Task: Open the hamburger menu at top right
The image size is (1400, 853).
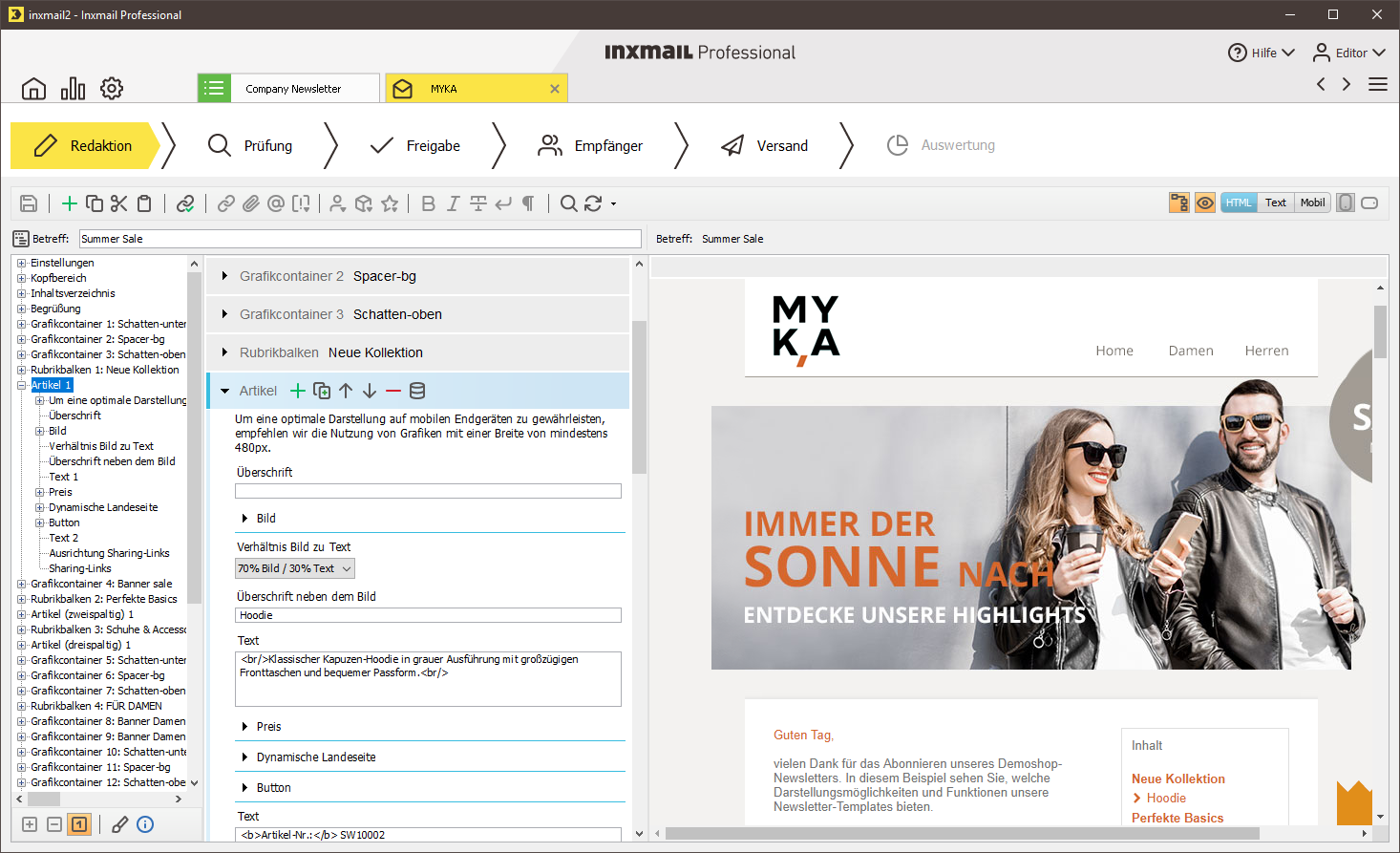Action: tap(1378, 84)
